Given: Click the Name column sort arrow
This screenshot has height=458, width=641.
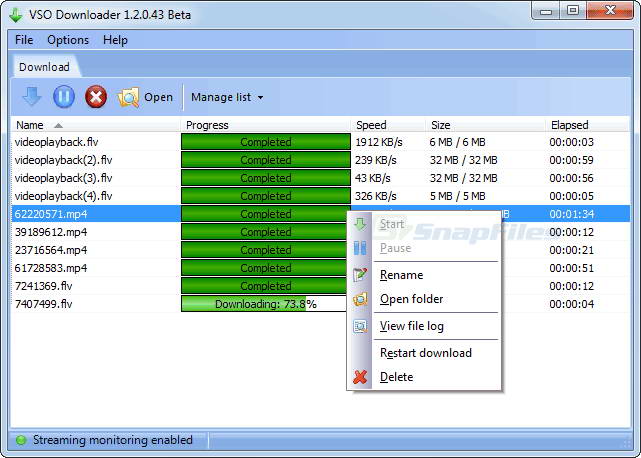Looking at the screenshot, I should tap(58, 126).
